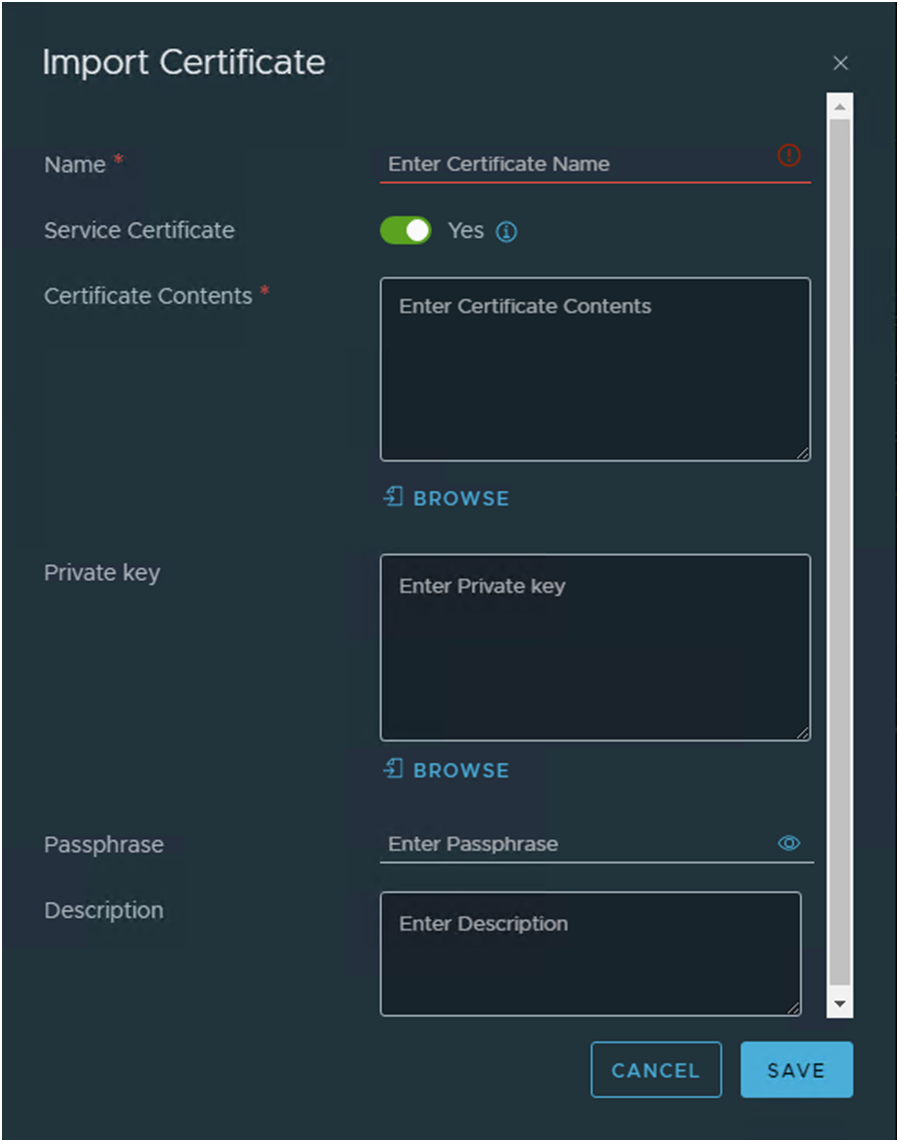
Task: Show the passphrase with the eye icon
Action: [x=788, y=843]
